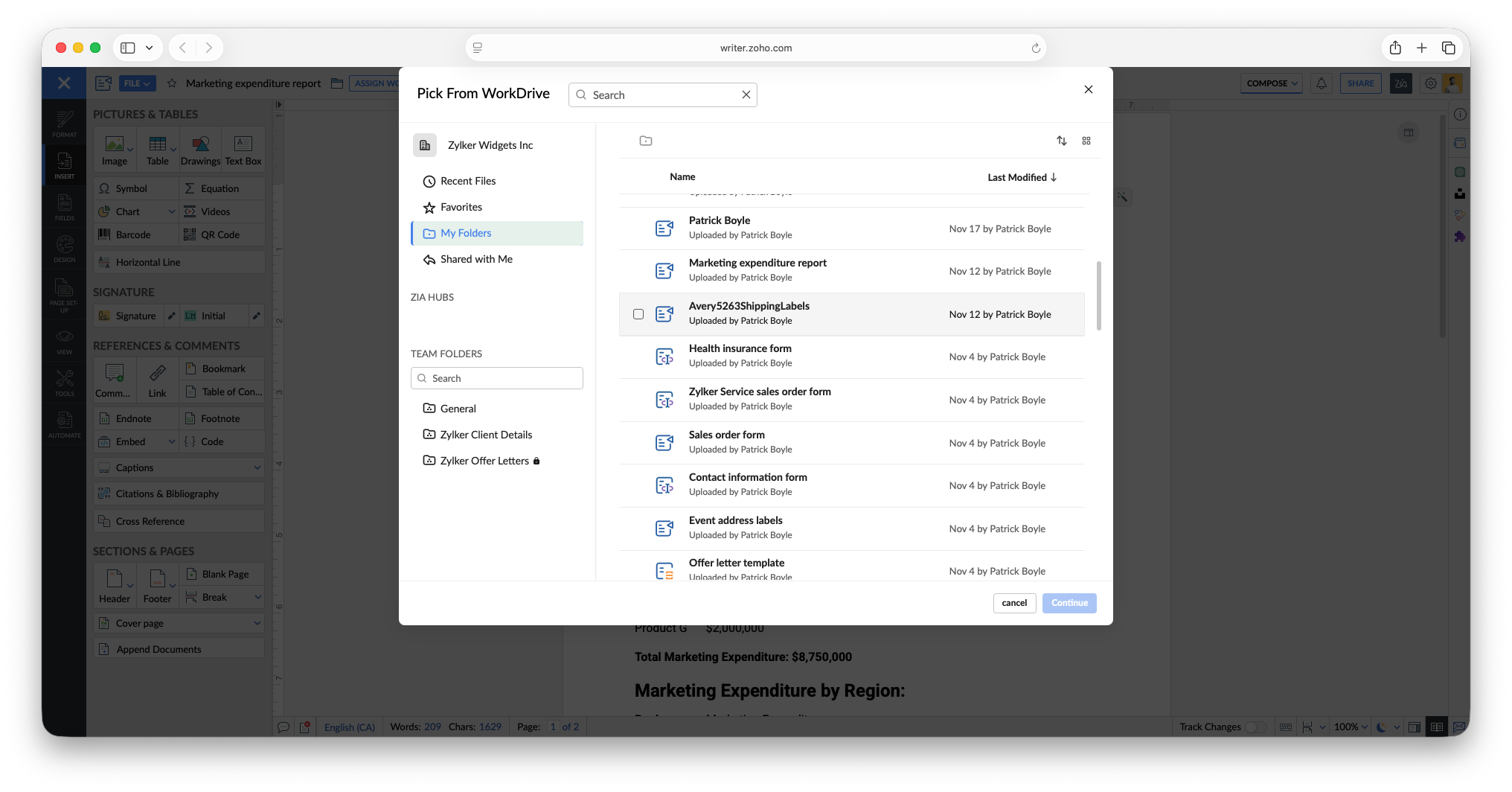This screenshot has height=792, width=1512.
Task: Select My Folders in sidebar
Action: point(497,233)
